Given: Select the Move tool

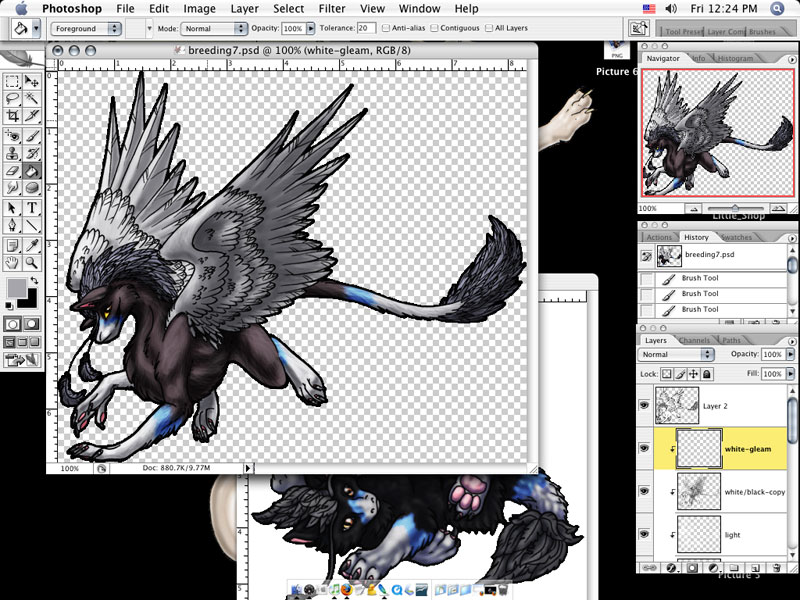Looking at the screenshot, I should pyautogui.click(x=32, y=82).
